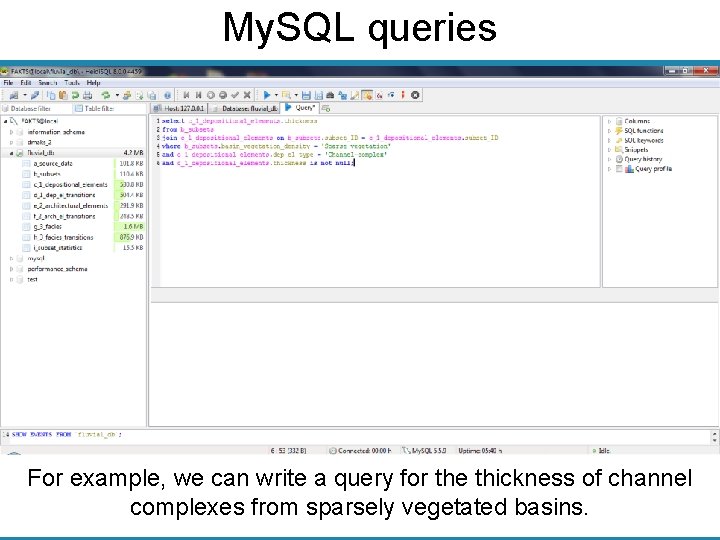Click the load SQL file folder icon
This screenshot has width=720, height=540.
click(286, 95)
